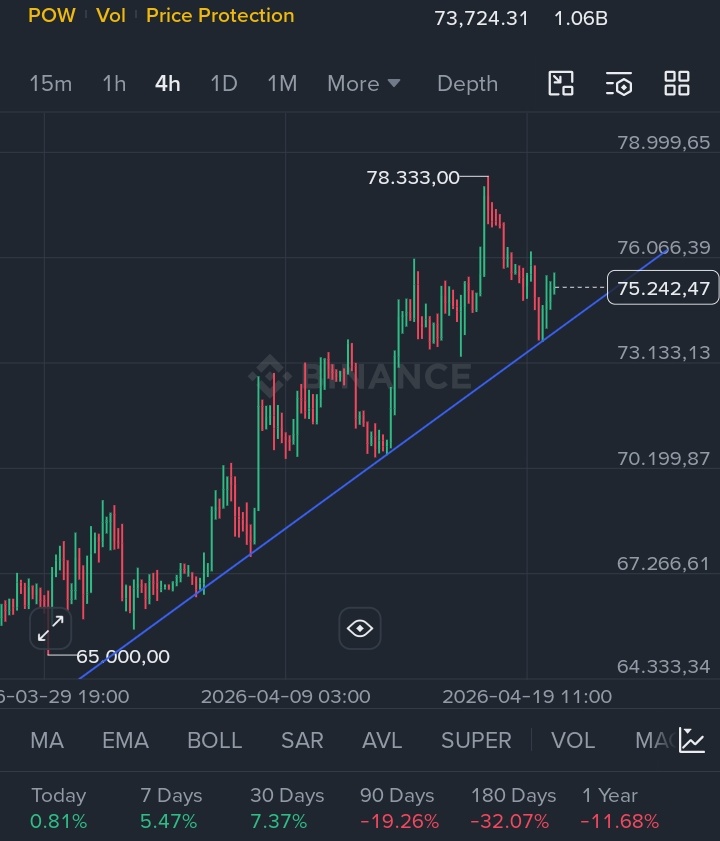This screenshot has height=841, width=720.
Task: Click the Today 0.81% change
Action: pos(58,808)
